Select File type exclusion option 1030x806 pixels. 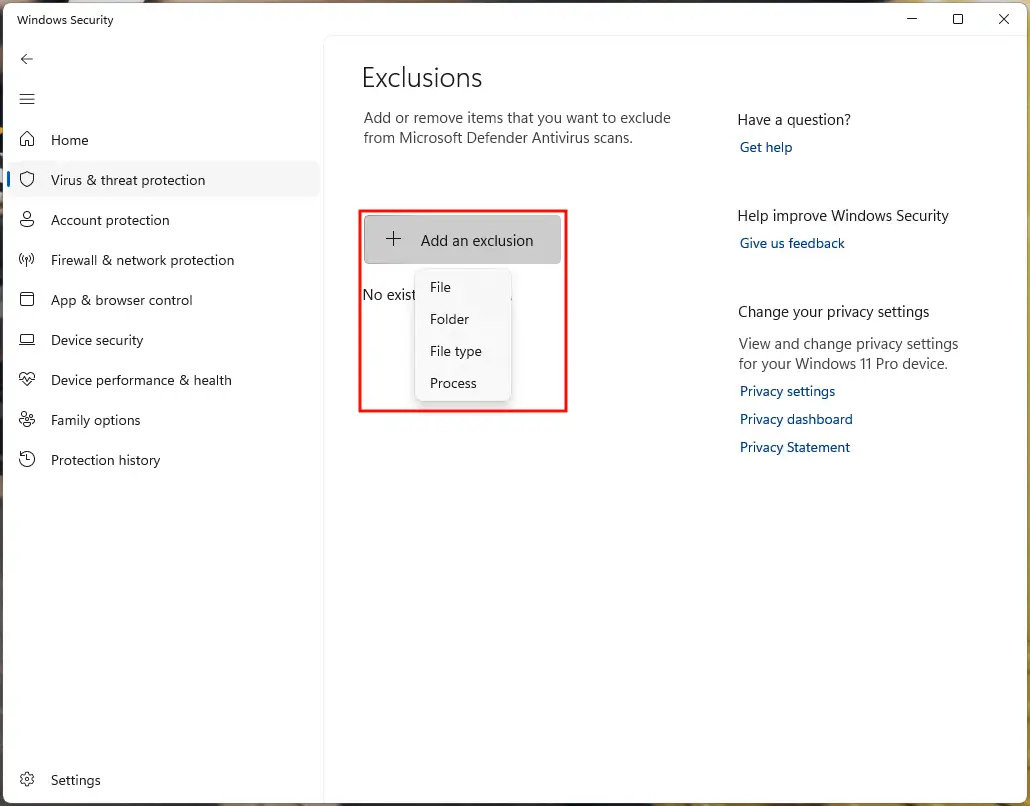[456, 351]
